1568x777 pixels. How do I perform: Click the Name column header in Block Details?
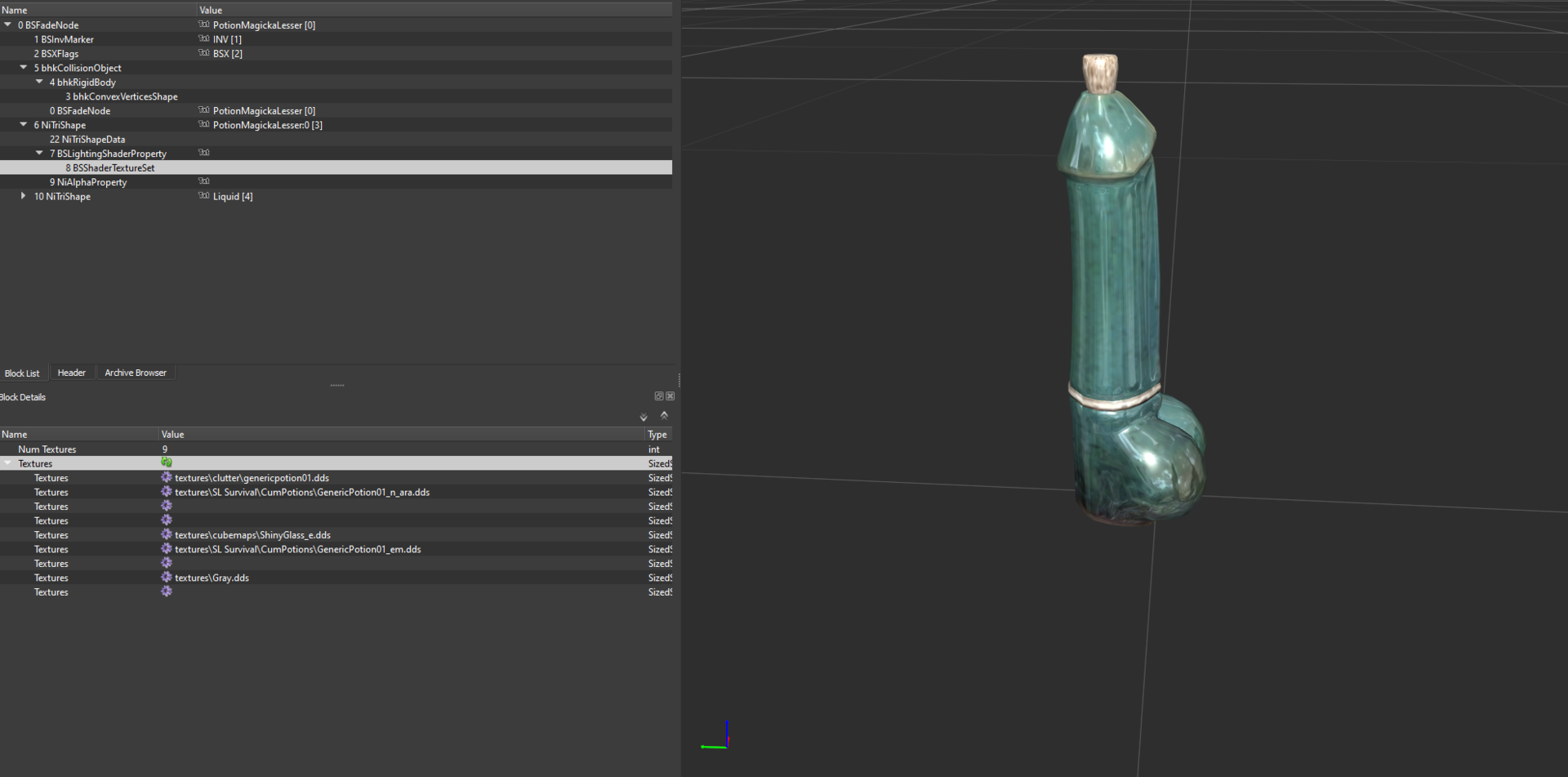click(x=78, y=435)
